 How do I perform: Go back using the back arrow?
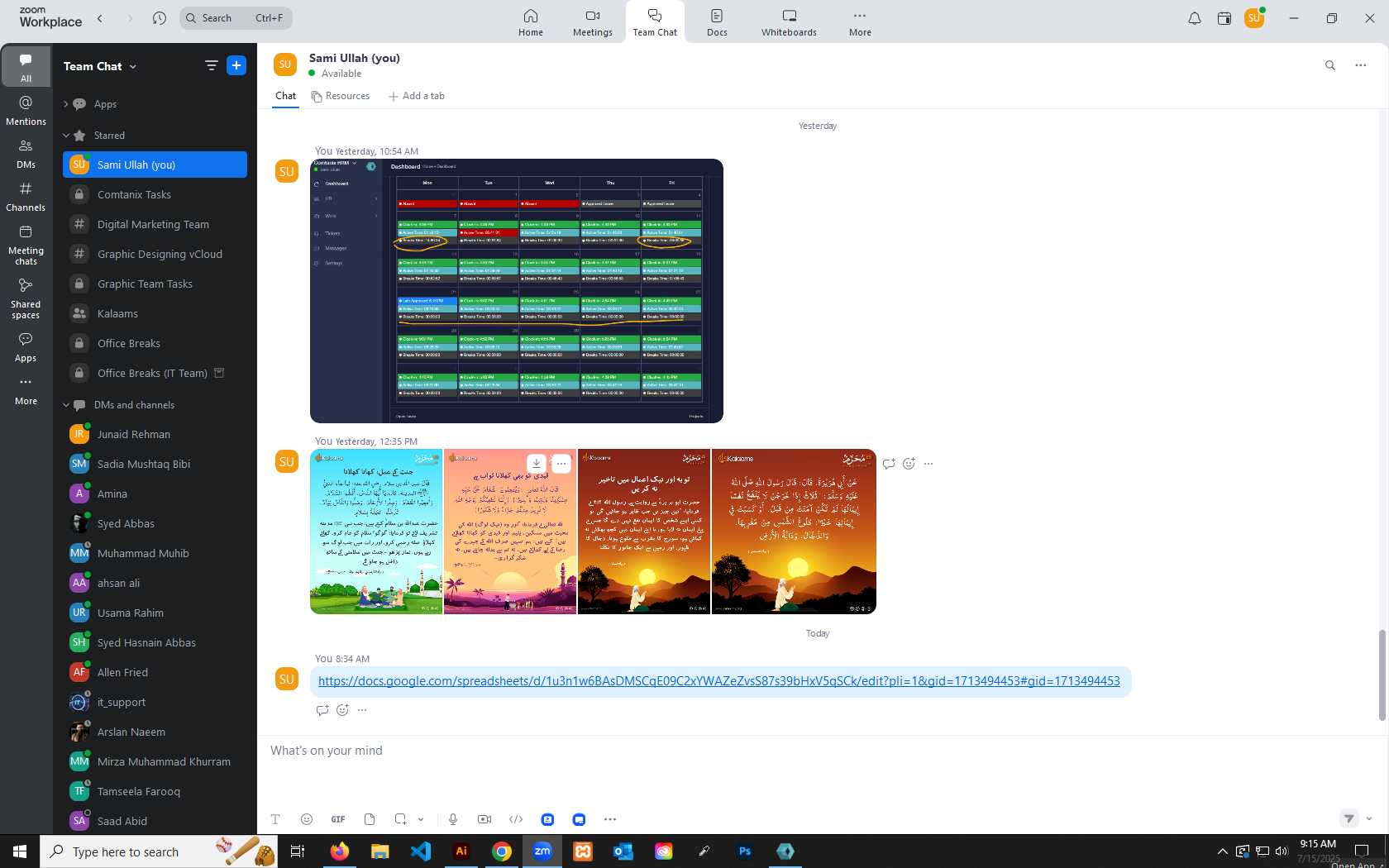(x=100, y=18)
